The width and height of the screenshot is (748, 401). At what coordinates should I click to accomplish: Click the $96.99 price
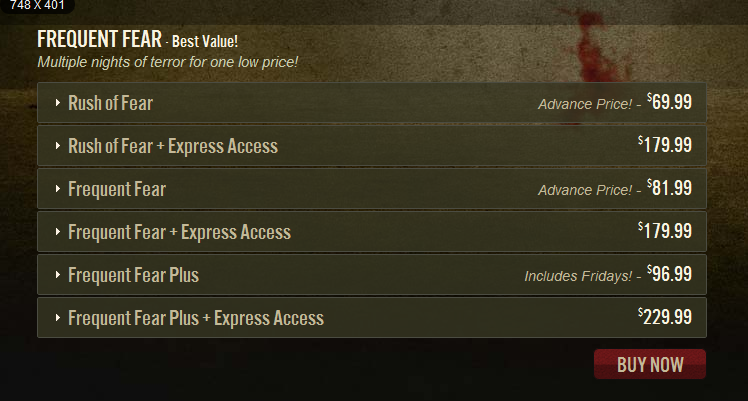pyautogui.click(x=669, y=273)
